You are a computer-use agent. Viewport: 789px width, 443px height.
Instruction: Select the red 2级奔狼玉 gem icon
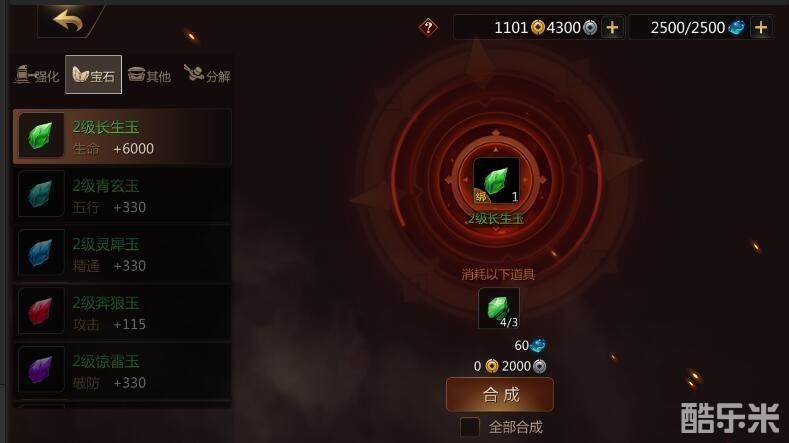pos(41,311)
